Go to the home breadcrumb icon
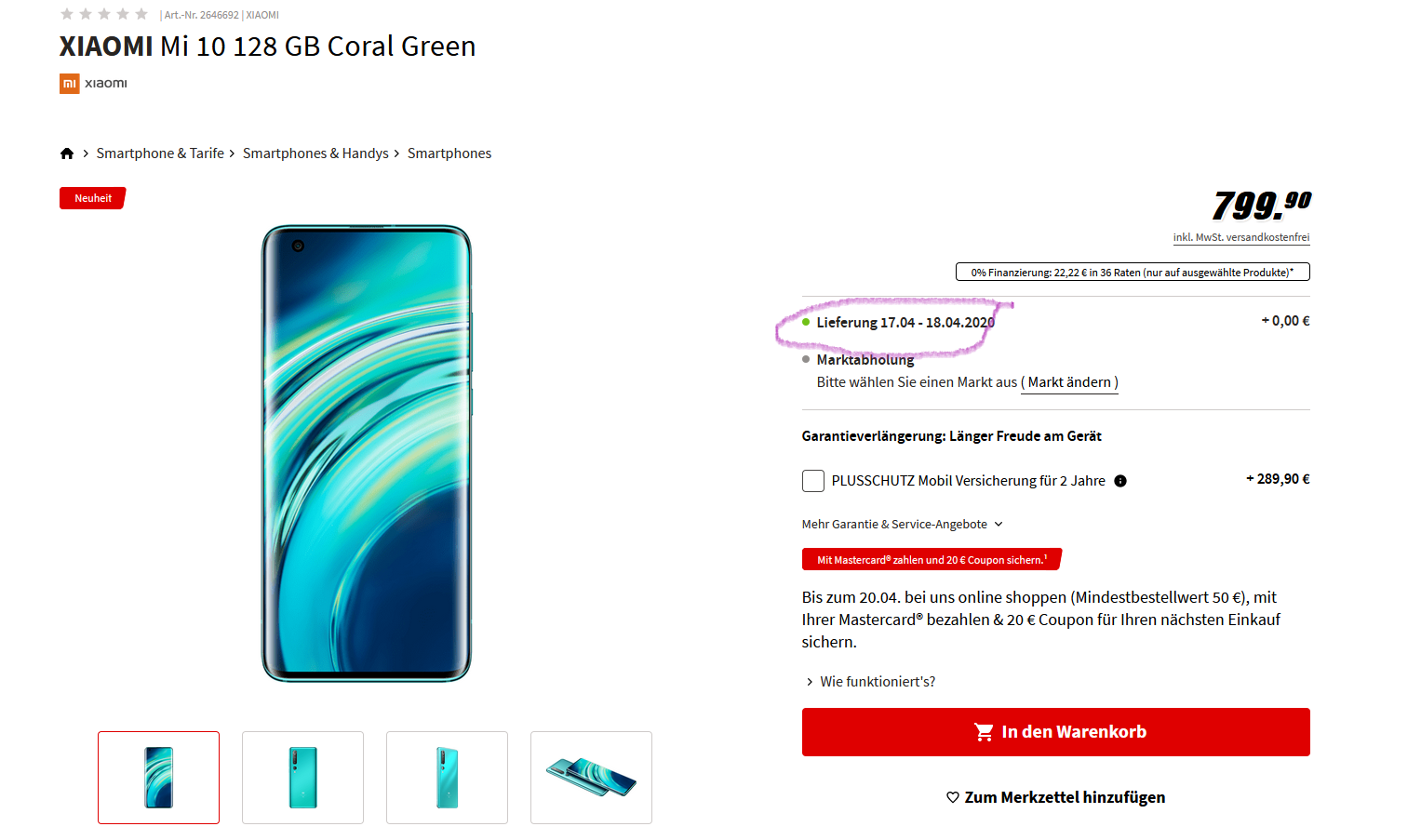 point(67,153)
